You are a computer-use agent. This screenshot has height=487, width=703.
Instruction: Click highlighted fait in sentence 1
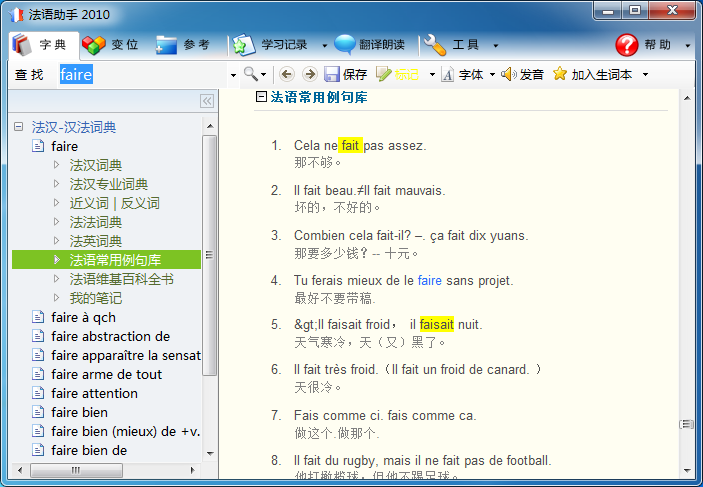click(x=350, y=145)
